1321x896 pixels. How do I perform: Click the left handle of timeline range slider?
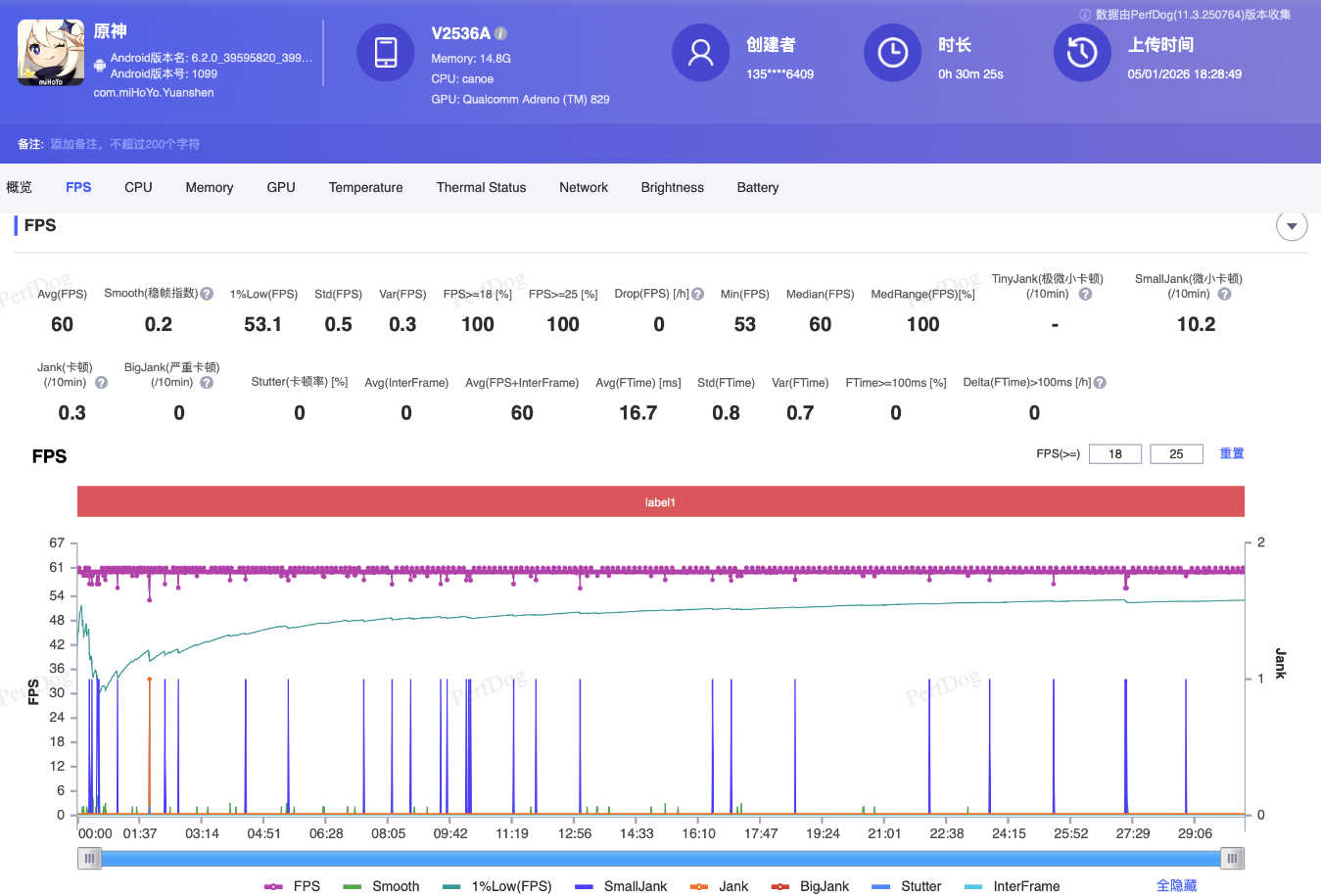coord(89,859)
